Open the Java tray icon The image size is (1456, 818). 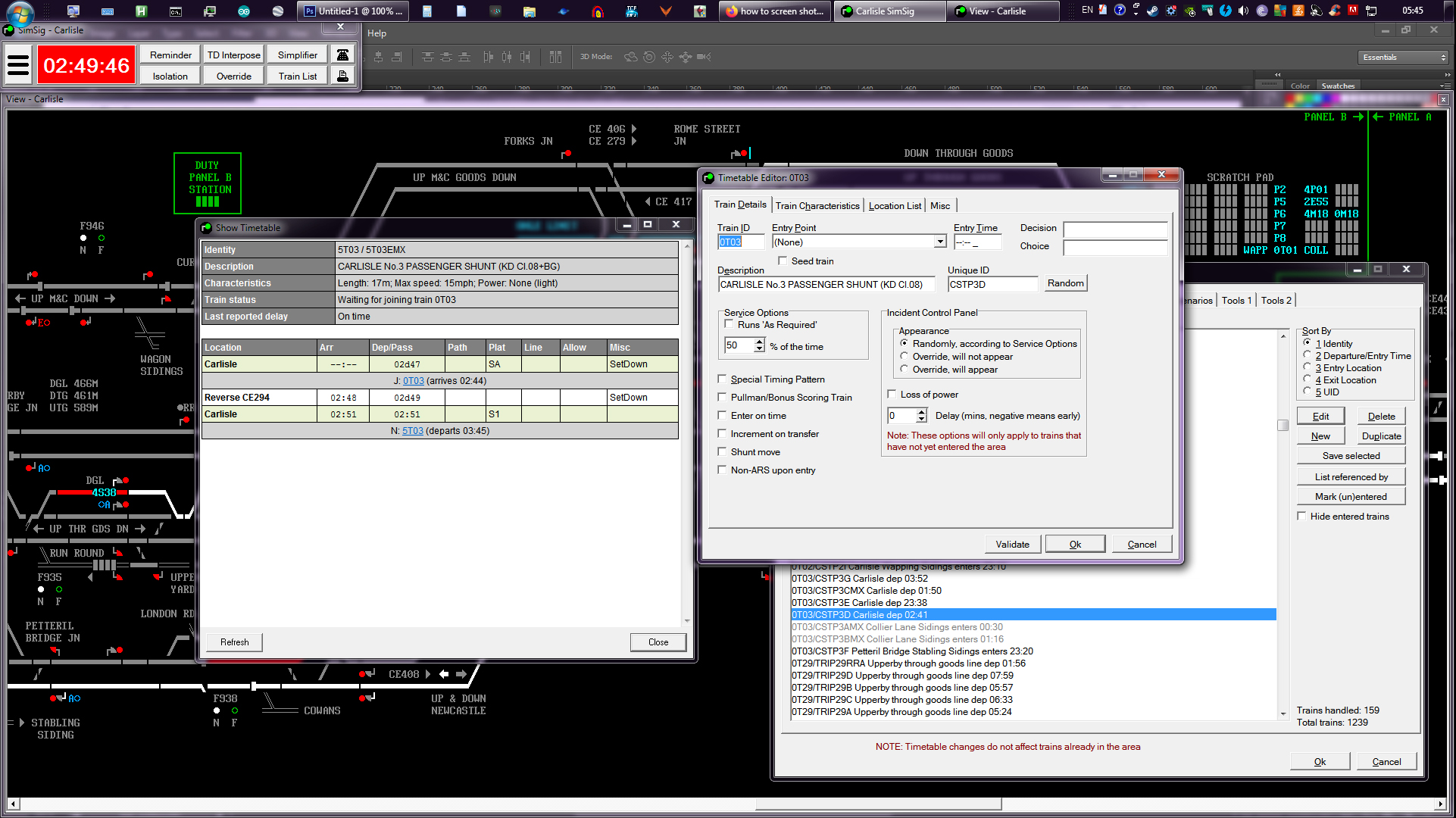point(1298,11)
